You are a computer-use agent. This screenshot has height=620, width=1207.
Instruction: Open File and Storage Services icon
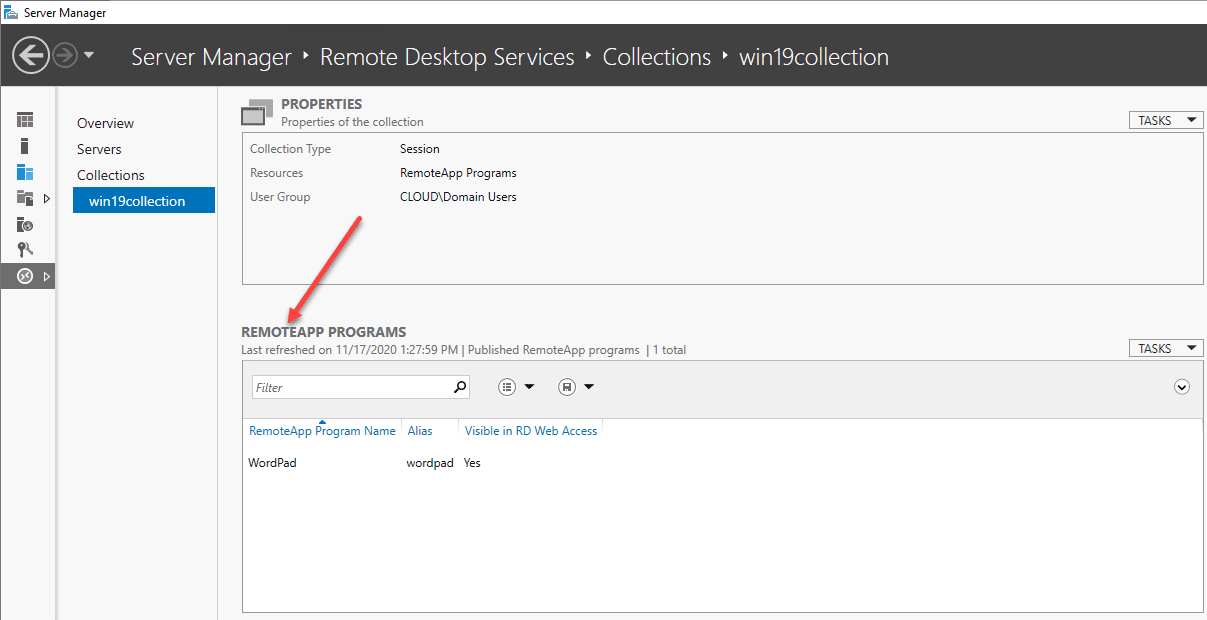click(x=25, y=198)
